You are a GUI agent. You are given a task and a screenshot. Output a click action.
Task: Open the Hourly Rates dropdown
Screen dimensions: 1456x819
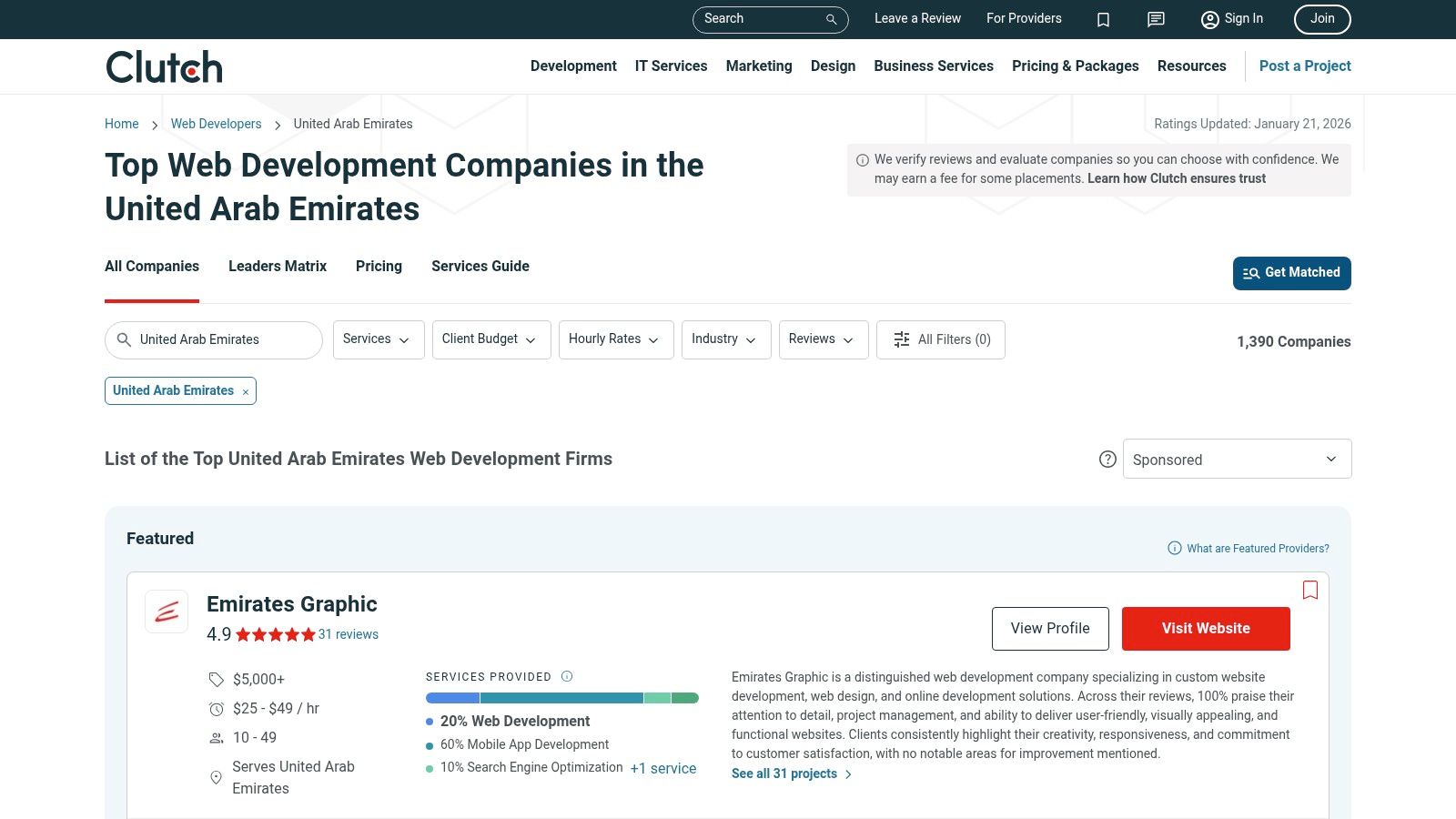615,339
